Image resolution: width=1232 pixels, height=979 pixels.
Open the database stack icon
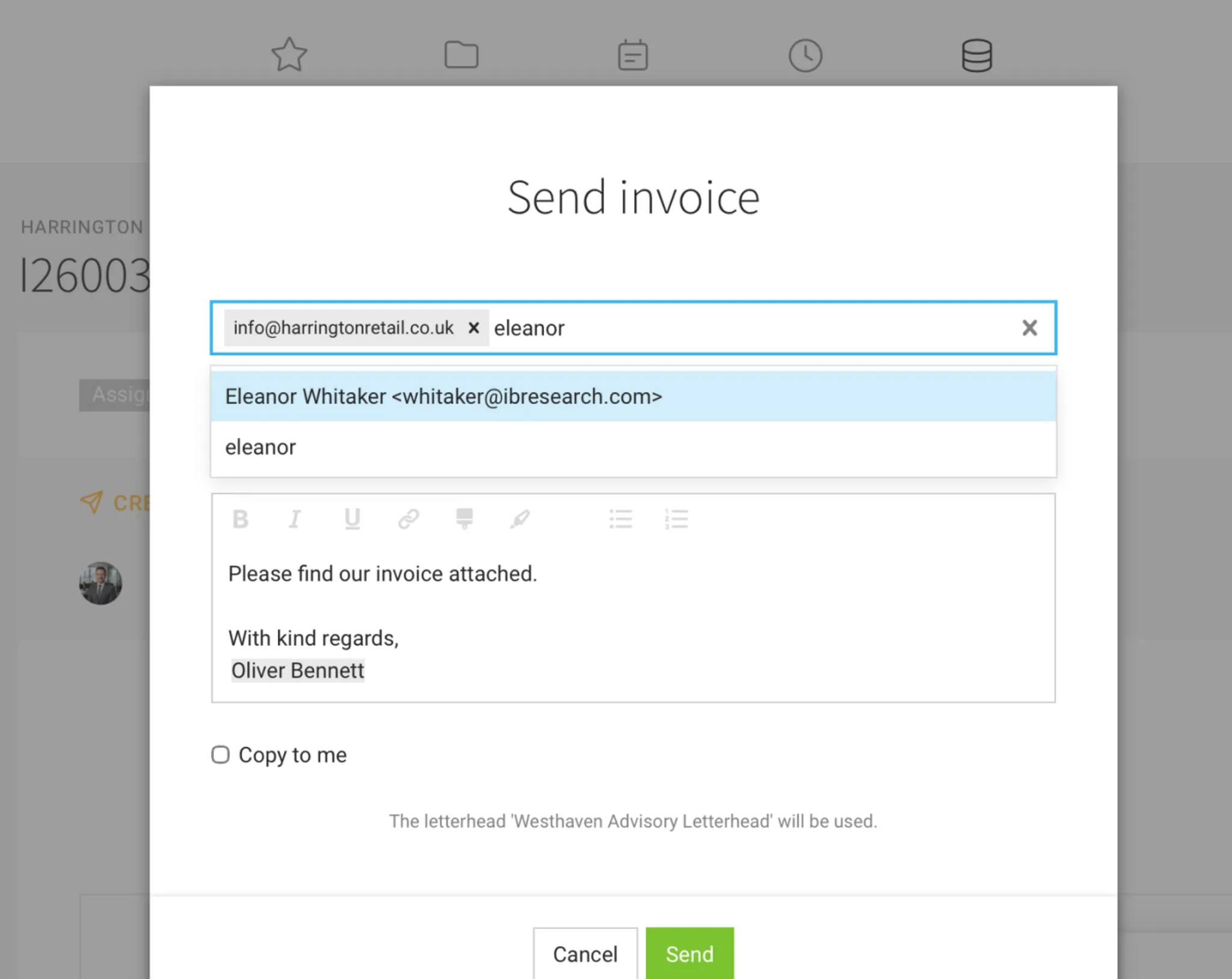click(977, 56)
